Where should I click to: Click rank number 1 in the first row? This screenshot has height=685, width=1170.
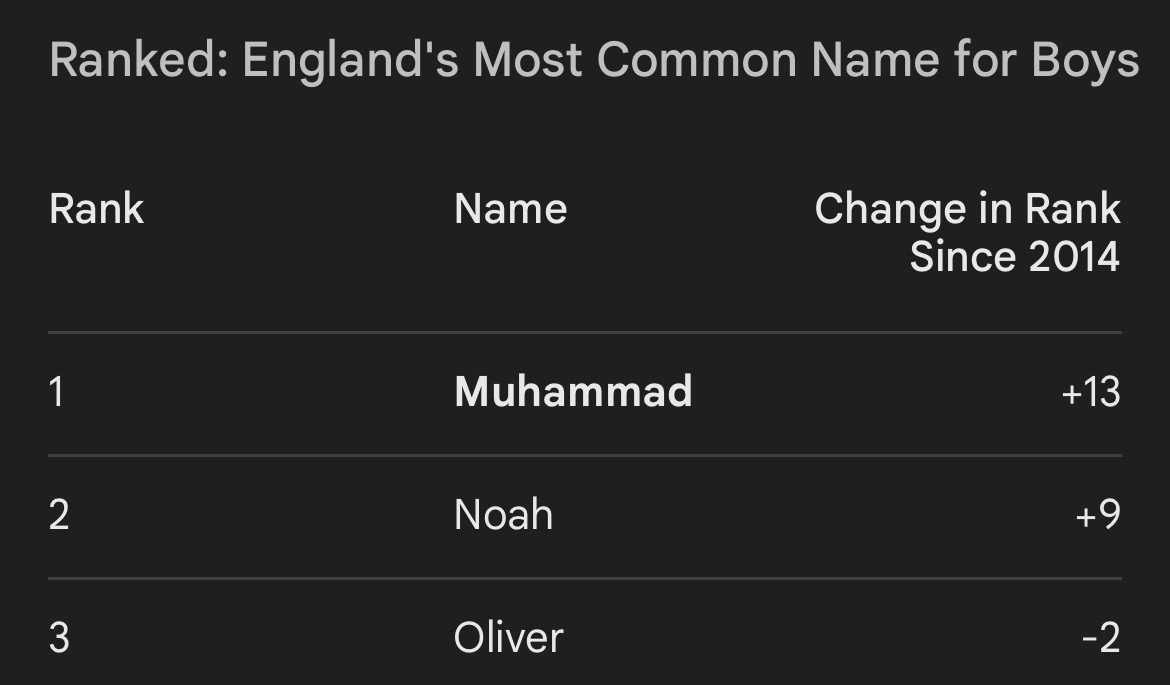tap(57, 391)
